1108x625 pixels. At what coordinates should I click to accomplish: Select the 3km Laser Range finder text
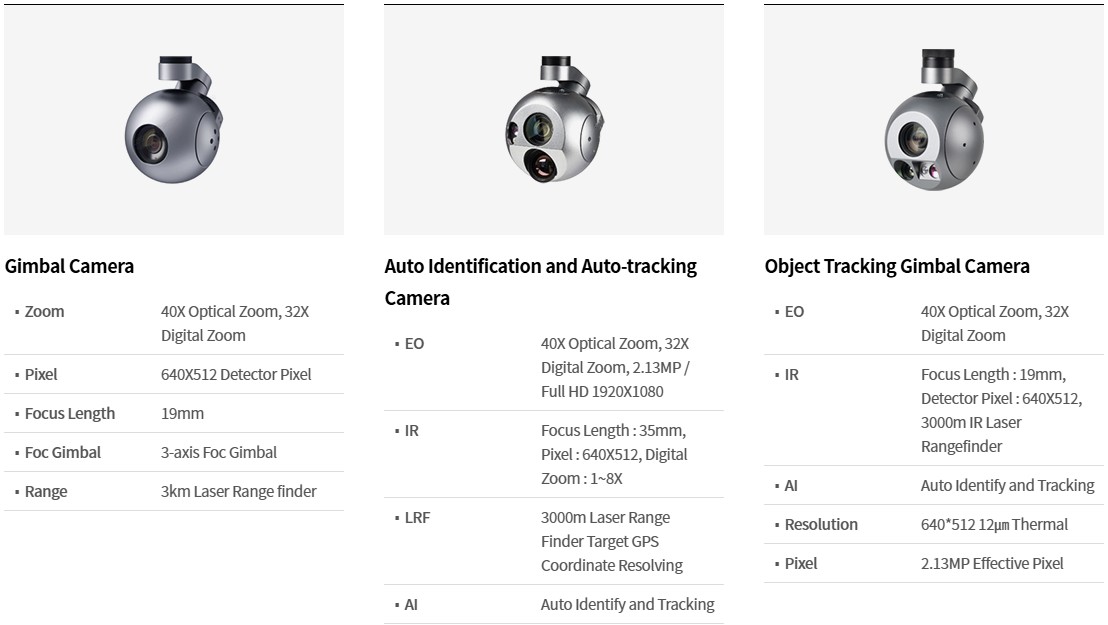click(x=238, y=491)
